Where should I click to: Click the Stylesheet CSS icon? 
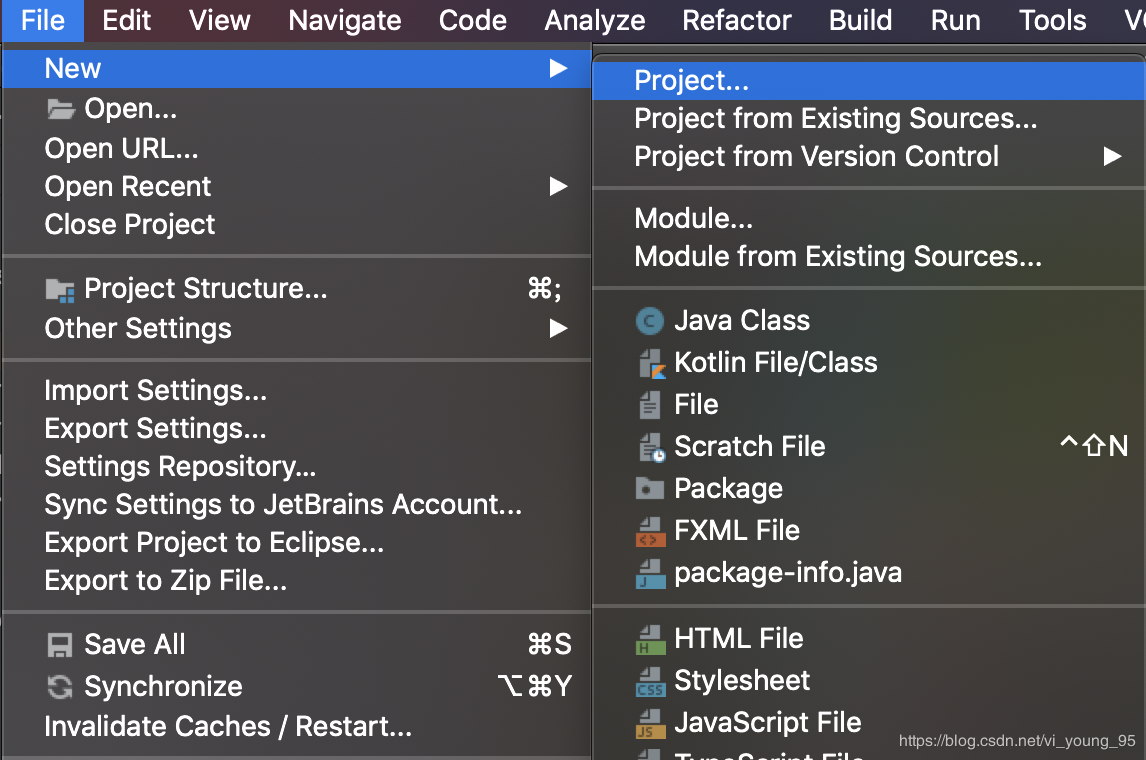650,681
